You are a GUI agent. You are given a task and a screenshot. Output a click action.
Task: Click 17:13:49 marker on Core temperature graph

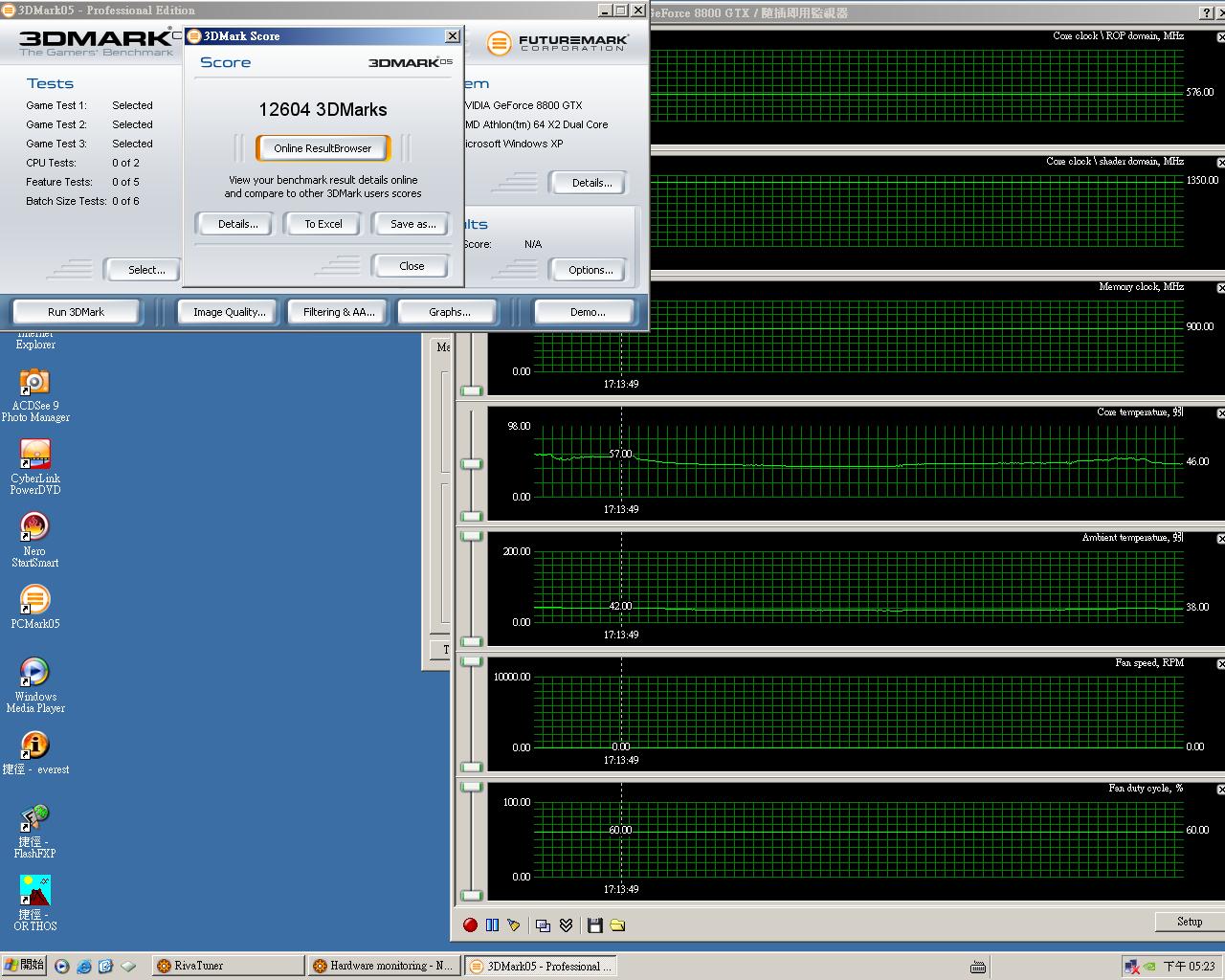[x=621, y=509]
